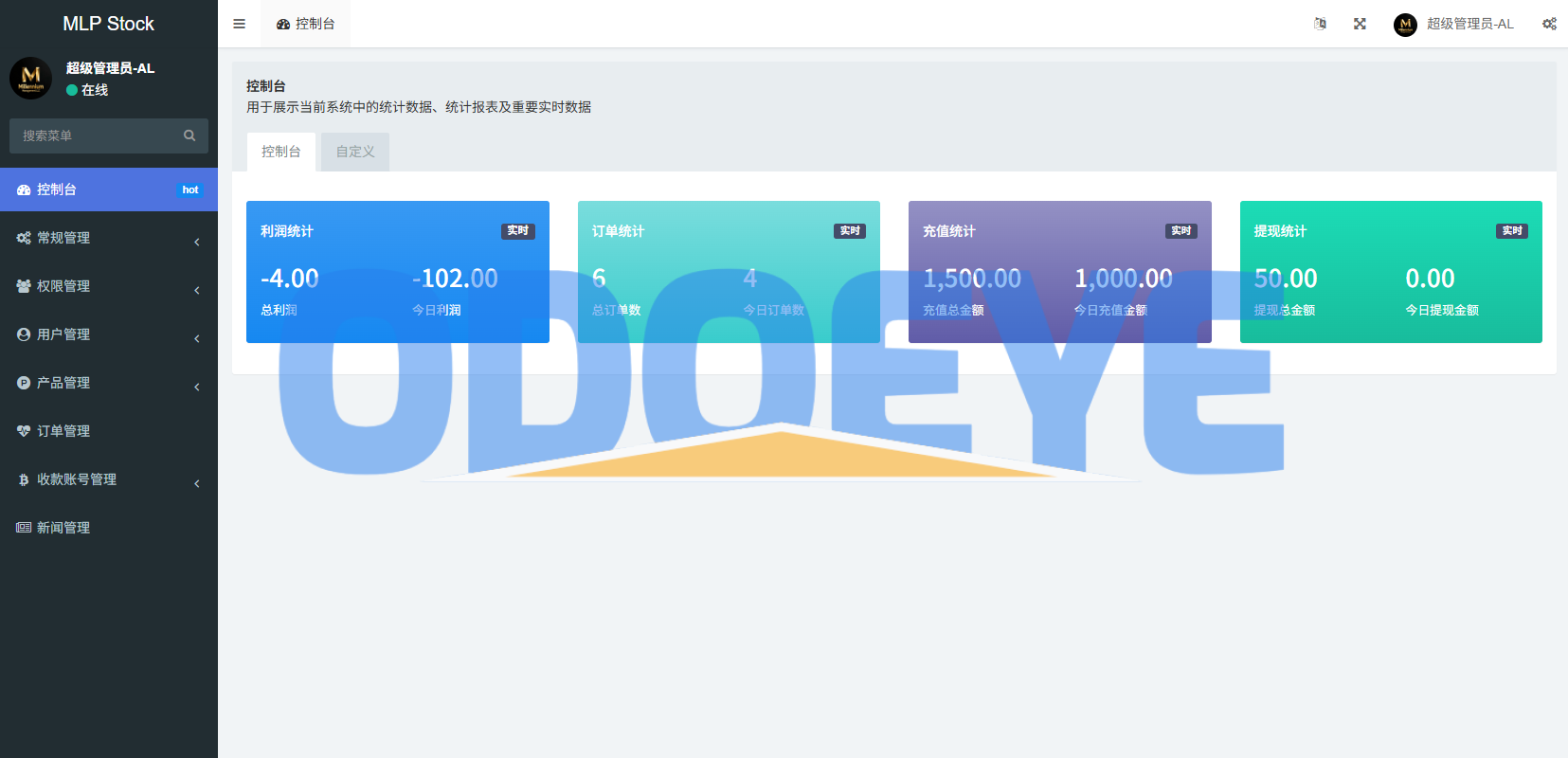Select the 控制台 tab in content panel
This screenshot has height=758, width=1568.
coord(281,152)
